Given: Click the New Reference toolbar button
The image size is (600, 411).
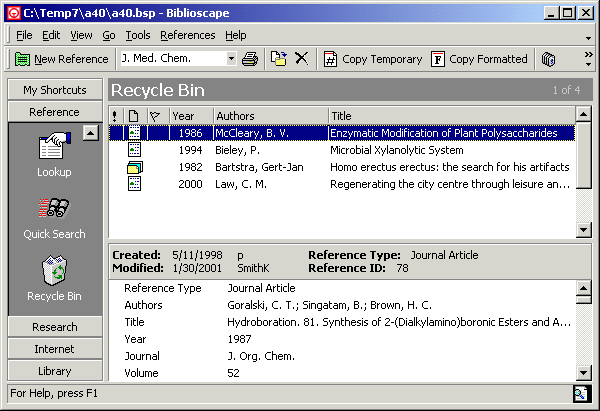Looking at the screenshot, I should point(62,59).
